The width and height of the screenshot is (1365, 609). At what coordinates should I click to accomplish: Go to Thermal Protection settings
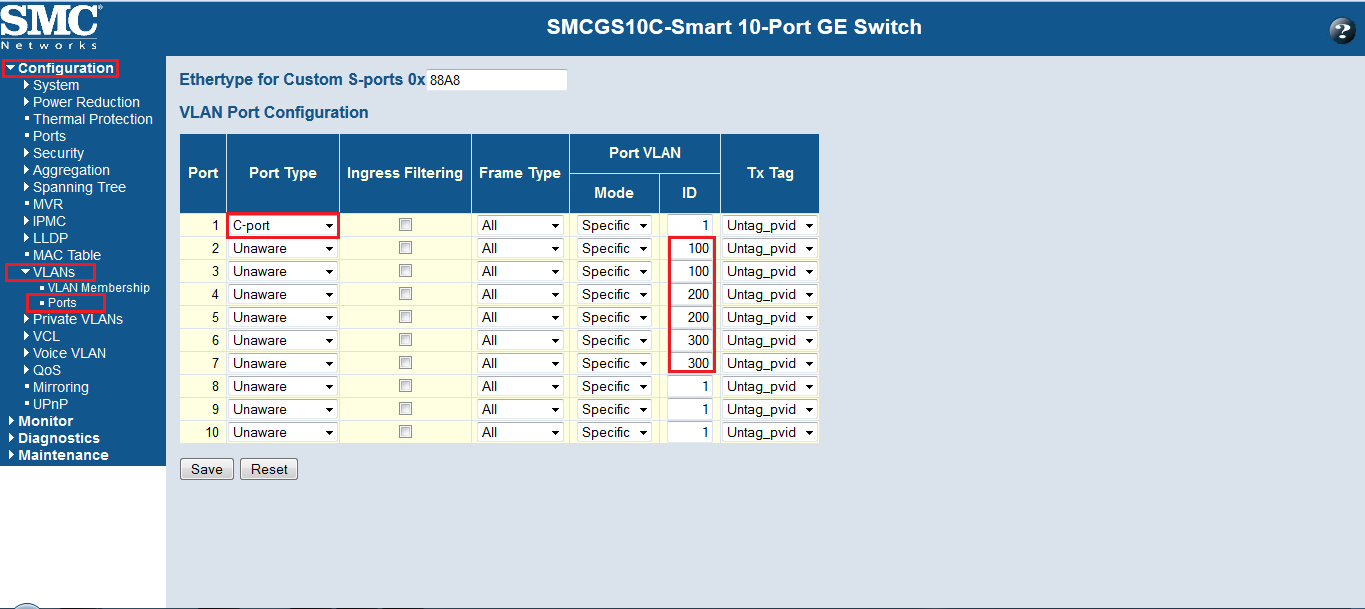(92, 119)
